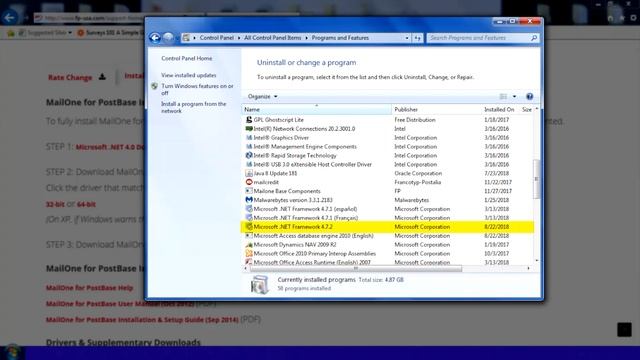
Task: Expand the address bar history dropdown
Action: tap(407, 38)
